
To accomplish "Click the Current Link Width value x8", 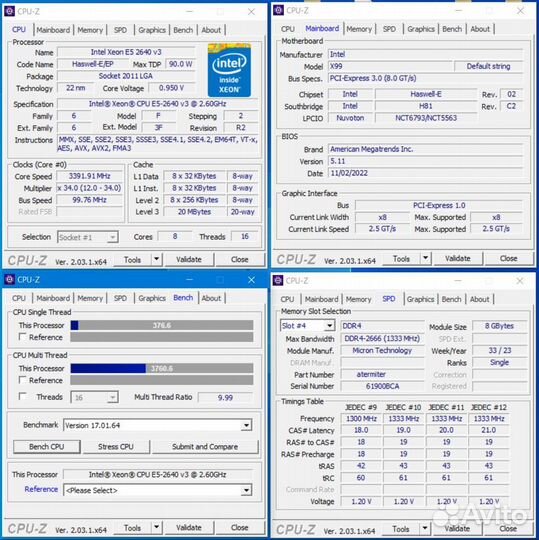I will [x=382, y=217].
